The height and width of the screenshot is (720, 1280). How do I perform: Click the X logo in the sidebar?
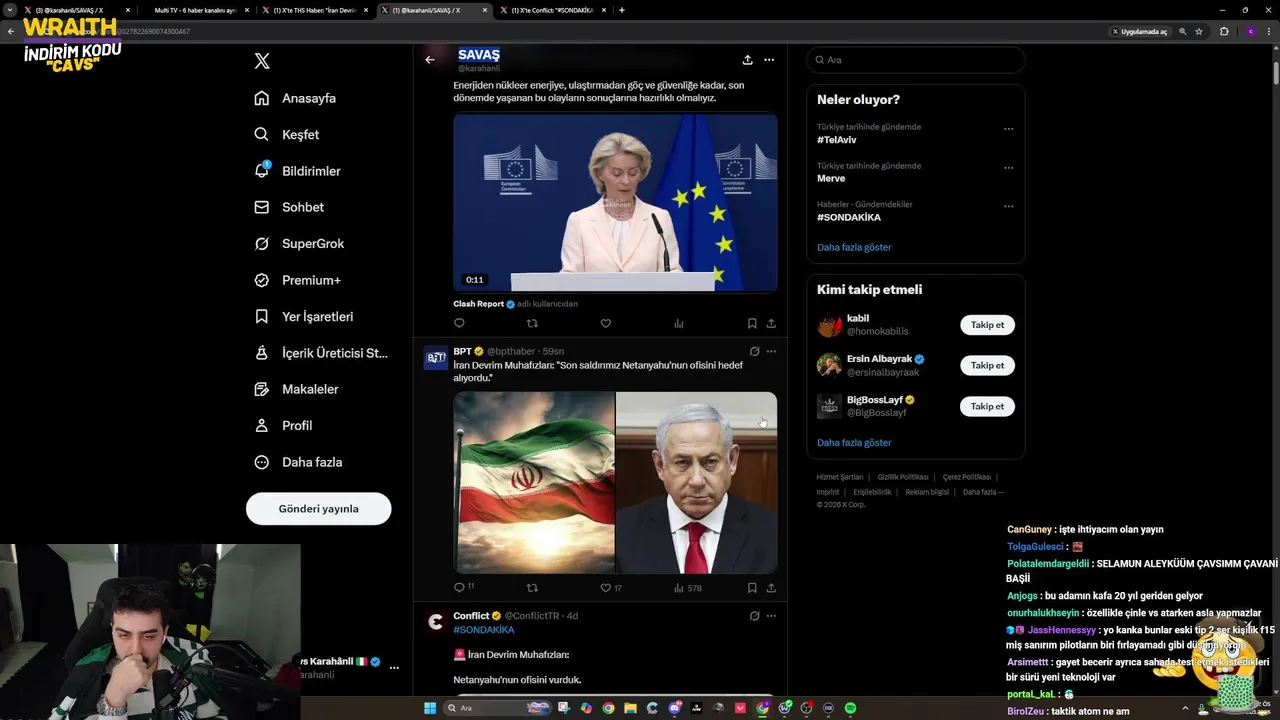click(262, 61)
